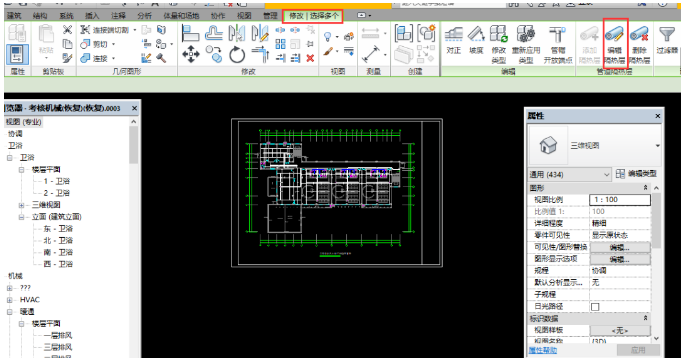The width and height of the screenshot is (691, 361).
Task: Expand the 三维视图 tree node
Action: click(21, 205)
